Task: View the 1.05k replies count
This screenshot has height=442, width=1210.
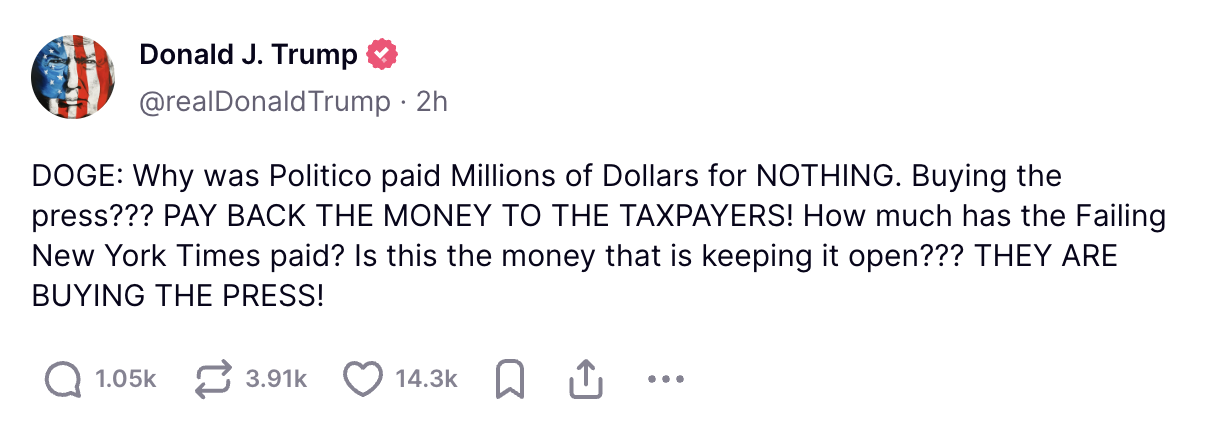Action: point(125,380)
